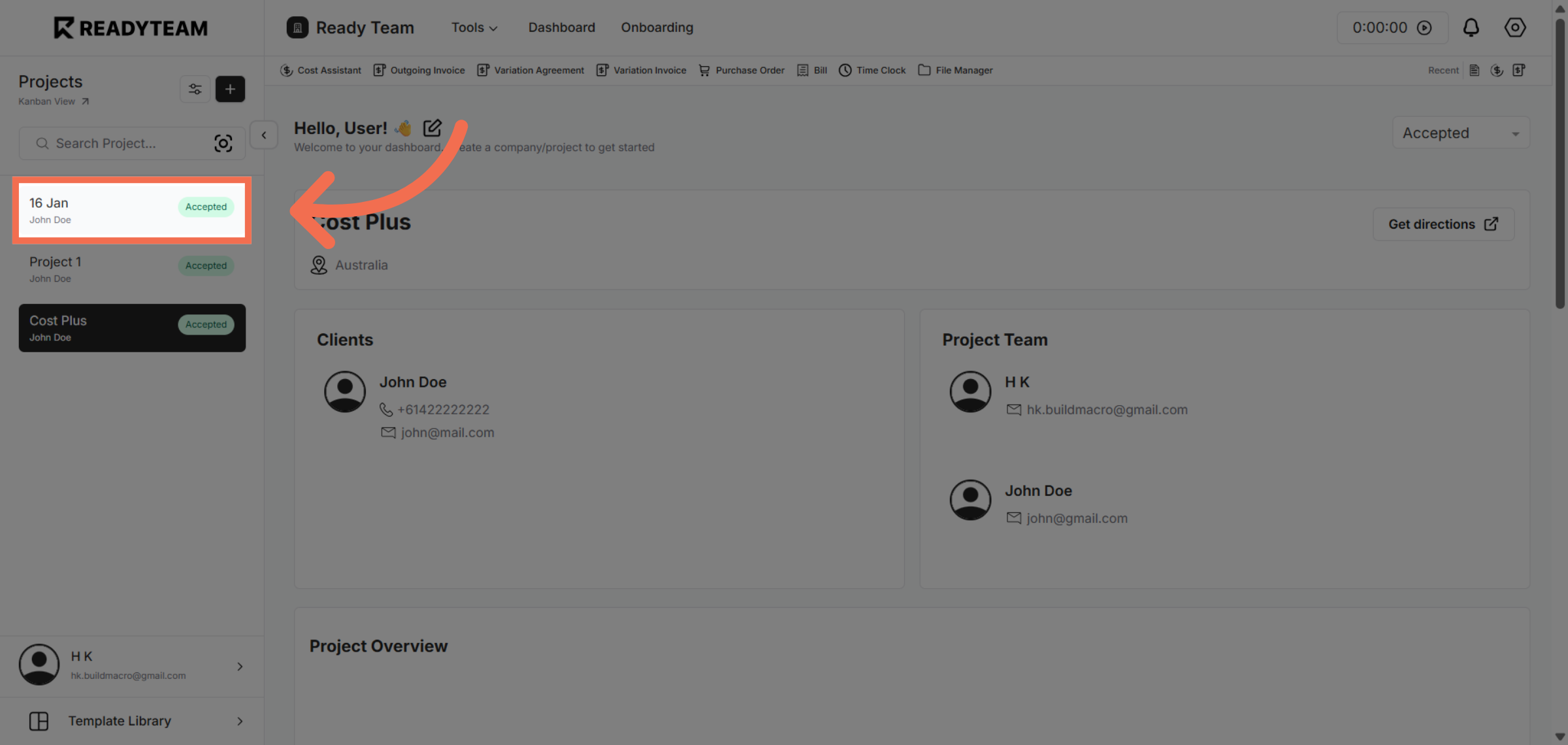Switch to the Onboarding section
The image size is (1568, 745).
point(657,27)
